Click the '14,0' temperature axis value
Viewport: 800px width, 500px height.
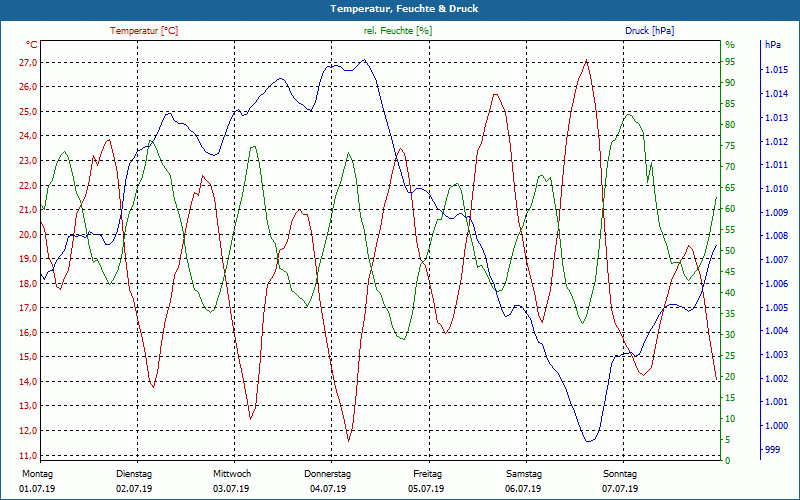tap(28, 381)
